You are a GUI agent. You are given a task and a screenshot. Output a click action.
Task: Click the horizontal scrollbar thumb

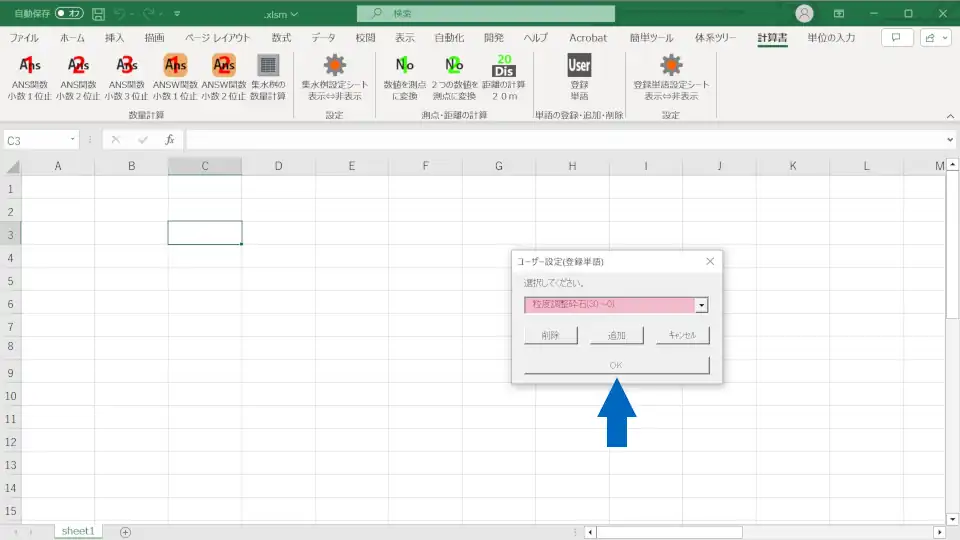pos(670,533)
